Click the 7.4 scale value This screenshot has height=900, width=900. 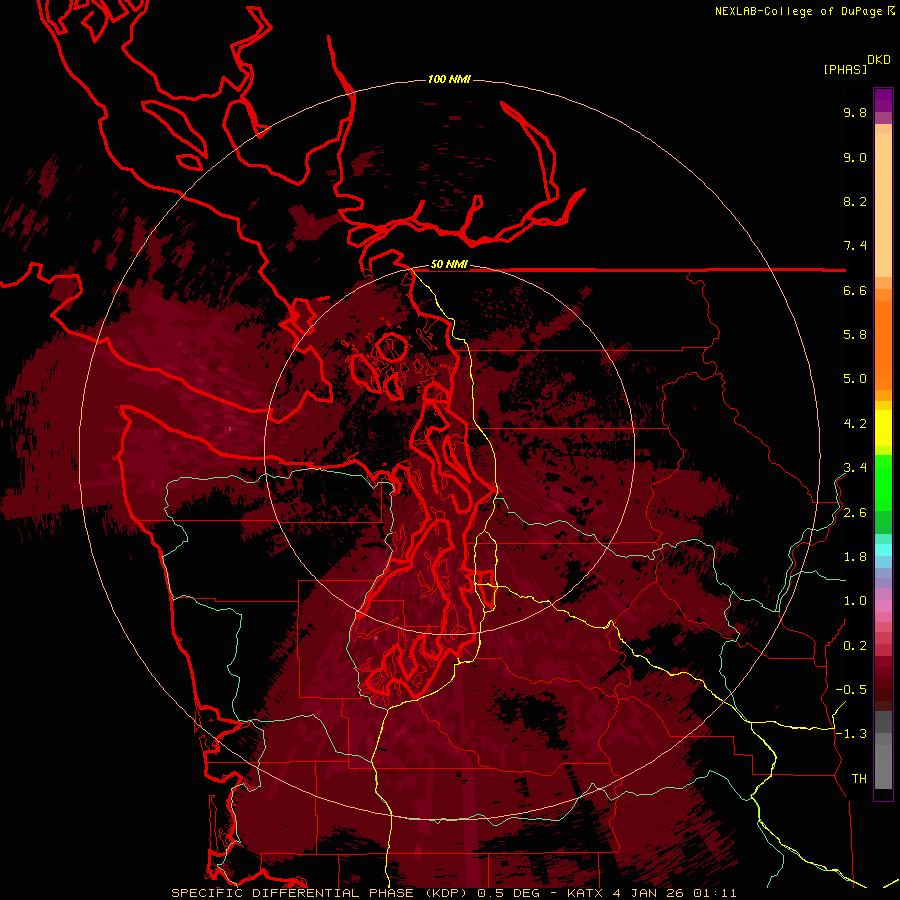(855, 246)
